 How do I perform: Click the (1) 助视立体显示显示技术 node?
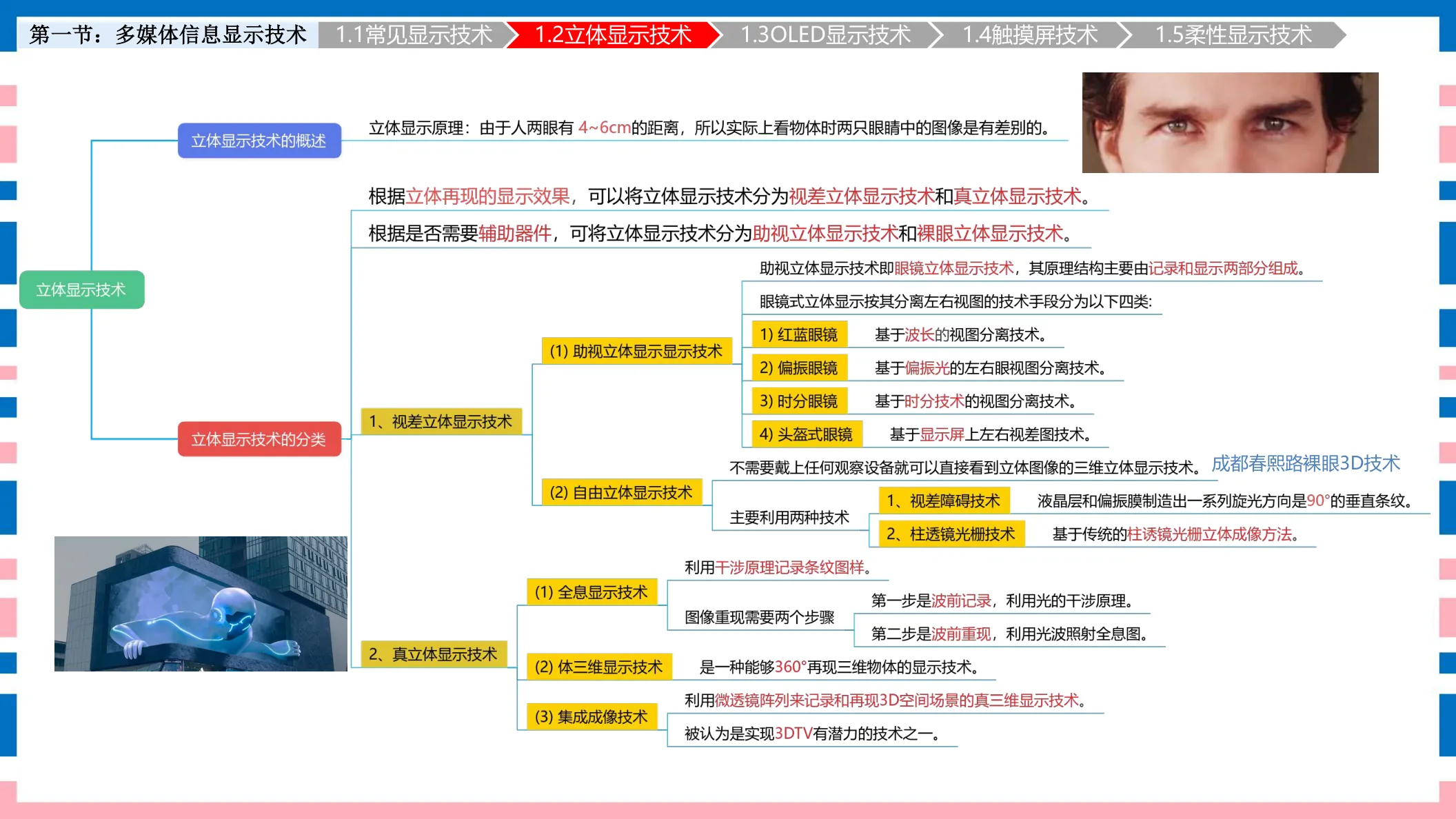[636, 352]
